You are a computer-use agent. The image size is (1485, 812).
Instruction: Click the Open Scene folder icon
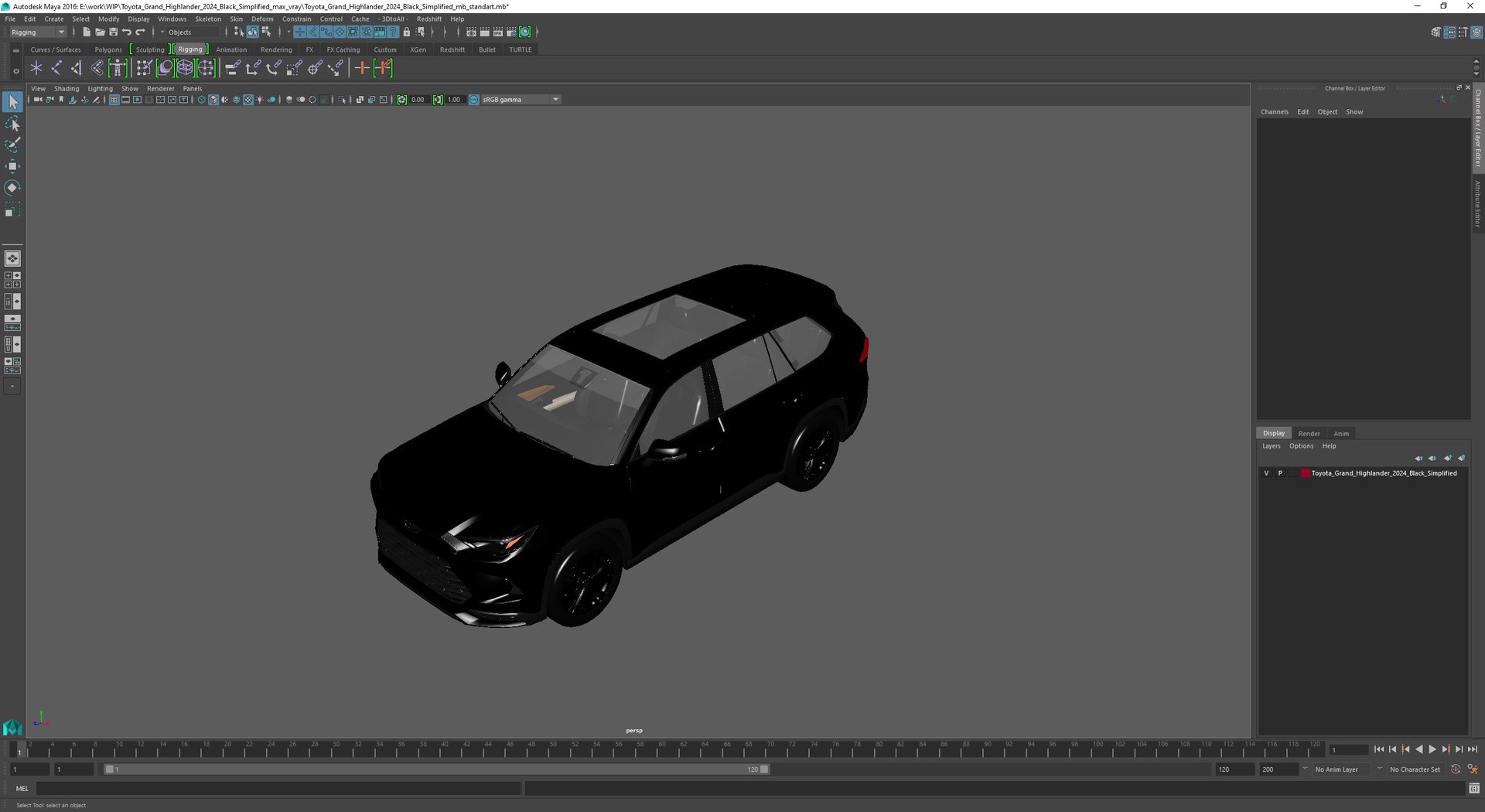point(100,32)
